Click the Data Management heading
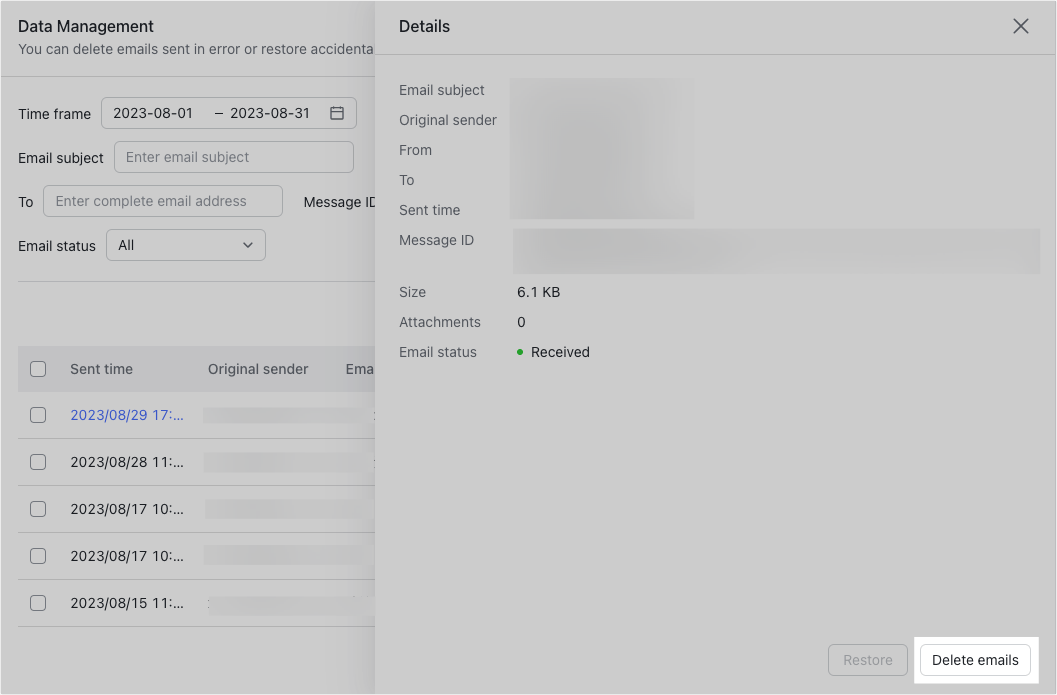This screenshot has width=1057, height=695. [x=86, y=26]
